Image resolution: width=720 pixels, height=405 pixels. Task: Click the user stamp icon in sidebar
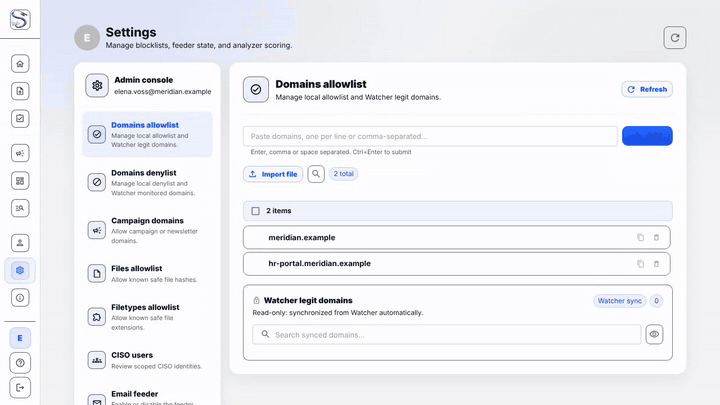(x=20, y=243)
